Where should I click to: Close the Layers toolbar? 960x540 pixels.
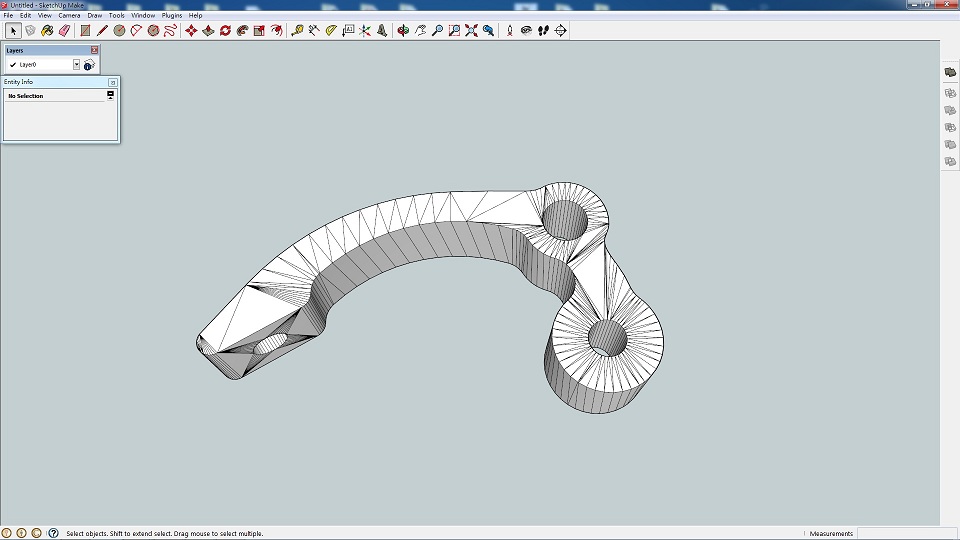pos(95,50)
